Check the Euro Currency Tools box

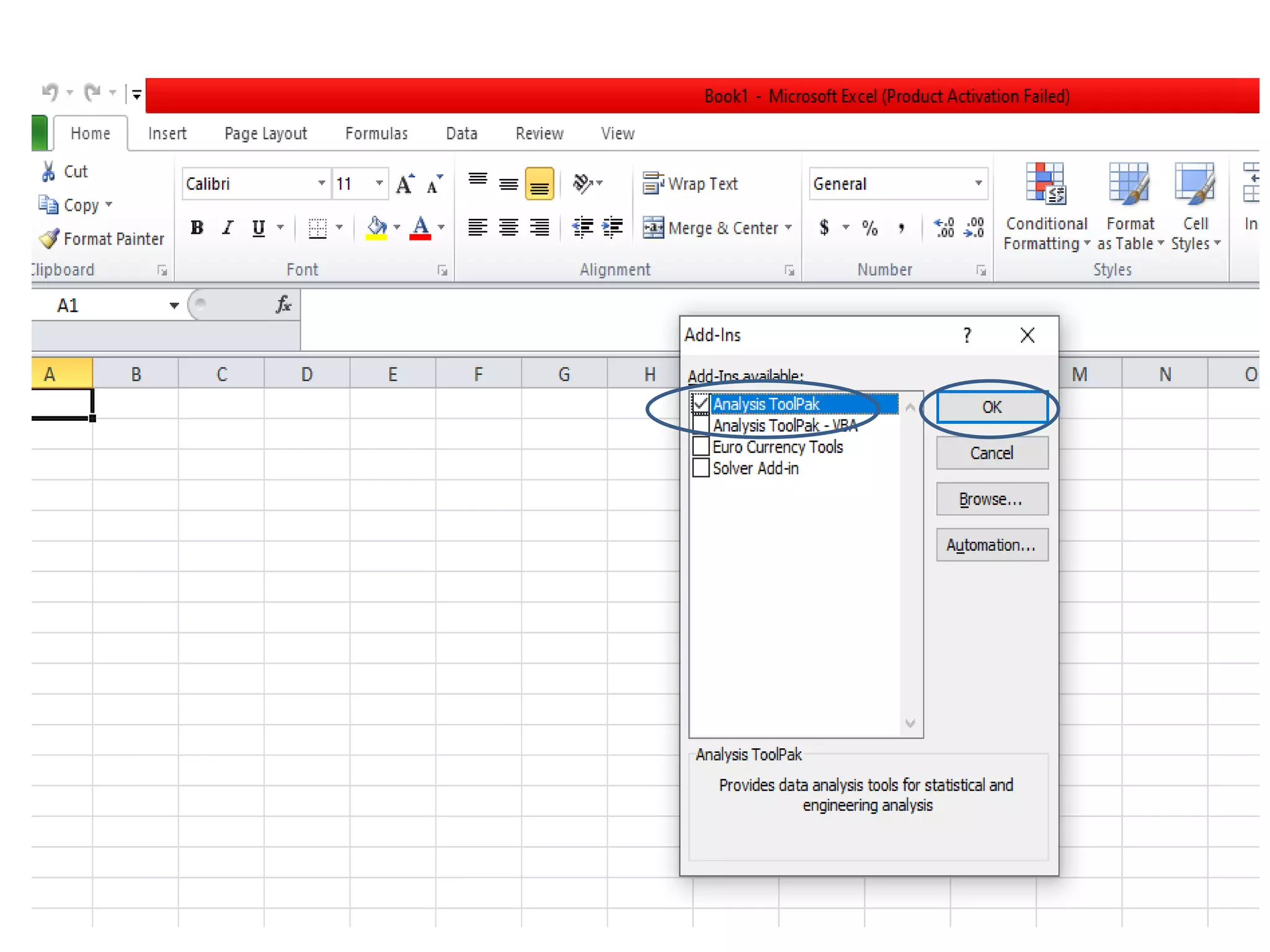pos(701,446)
